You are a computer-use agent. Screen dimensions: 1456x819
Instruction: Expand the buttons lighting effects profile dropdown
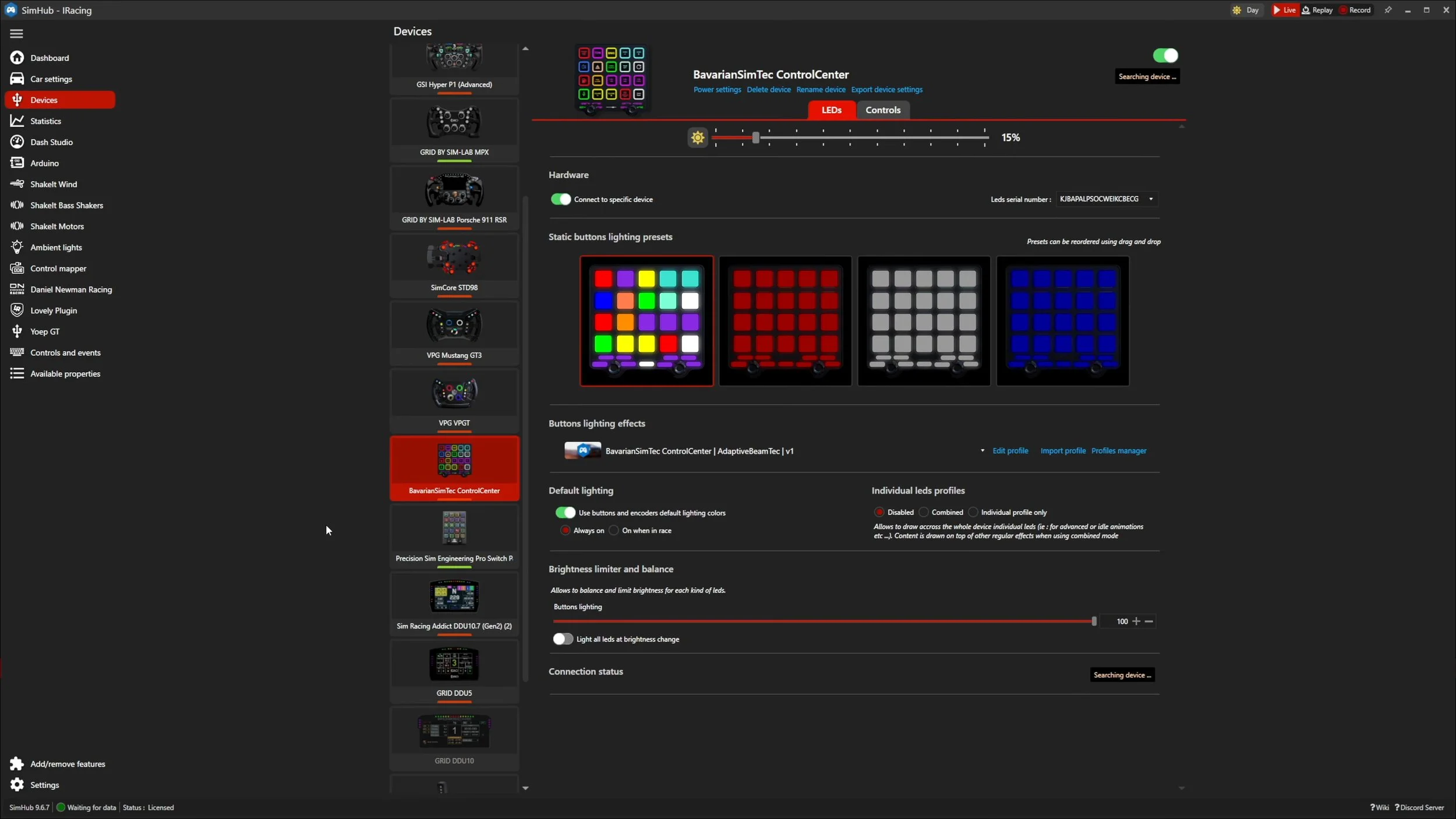982,450
